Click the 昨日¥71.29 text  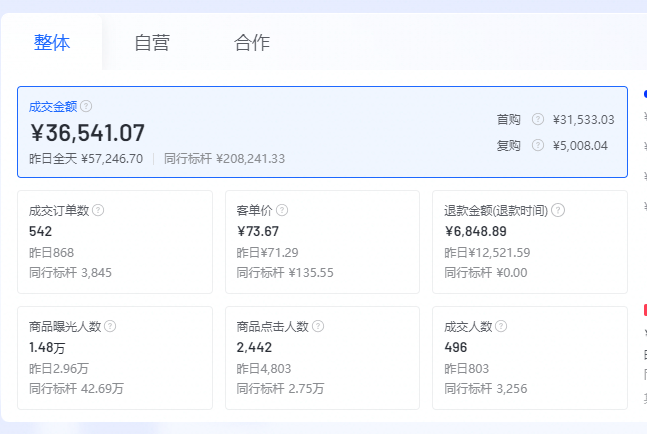coord(267,252)
